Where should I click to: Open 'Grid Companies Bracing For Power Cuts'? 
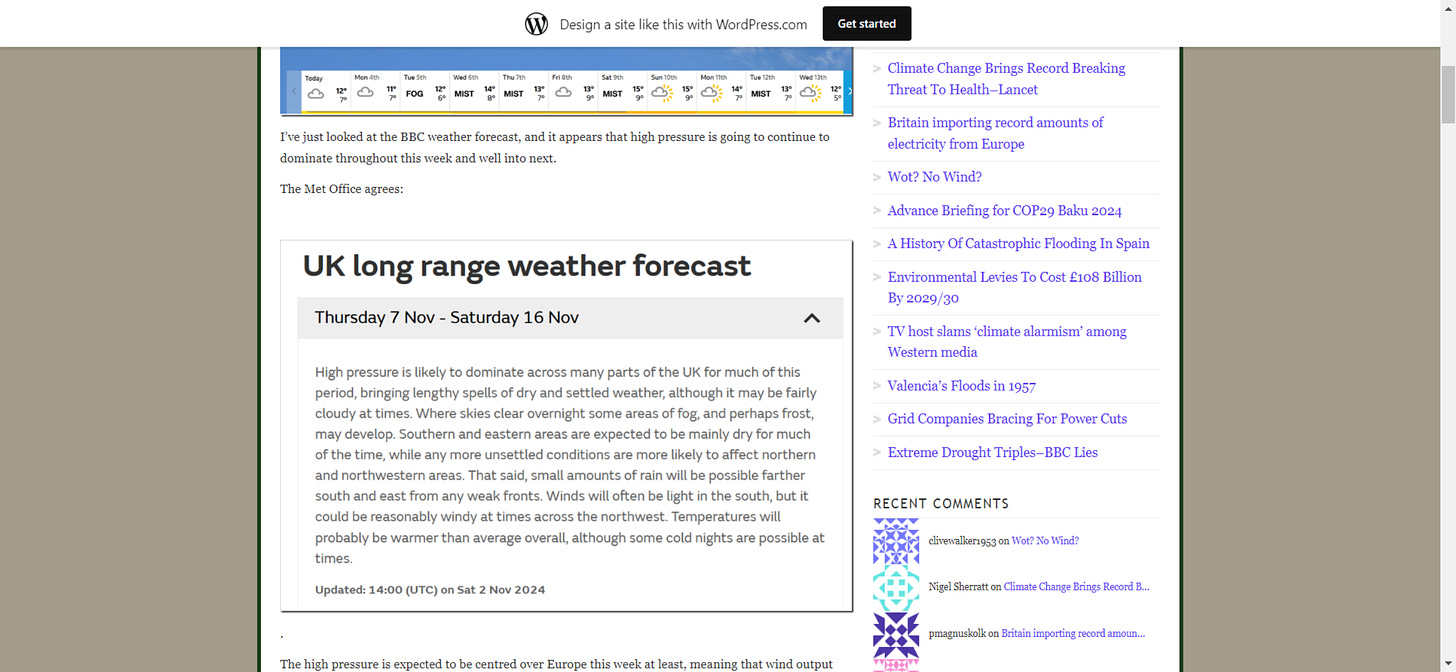point(1007,419)
